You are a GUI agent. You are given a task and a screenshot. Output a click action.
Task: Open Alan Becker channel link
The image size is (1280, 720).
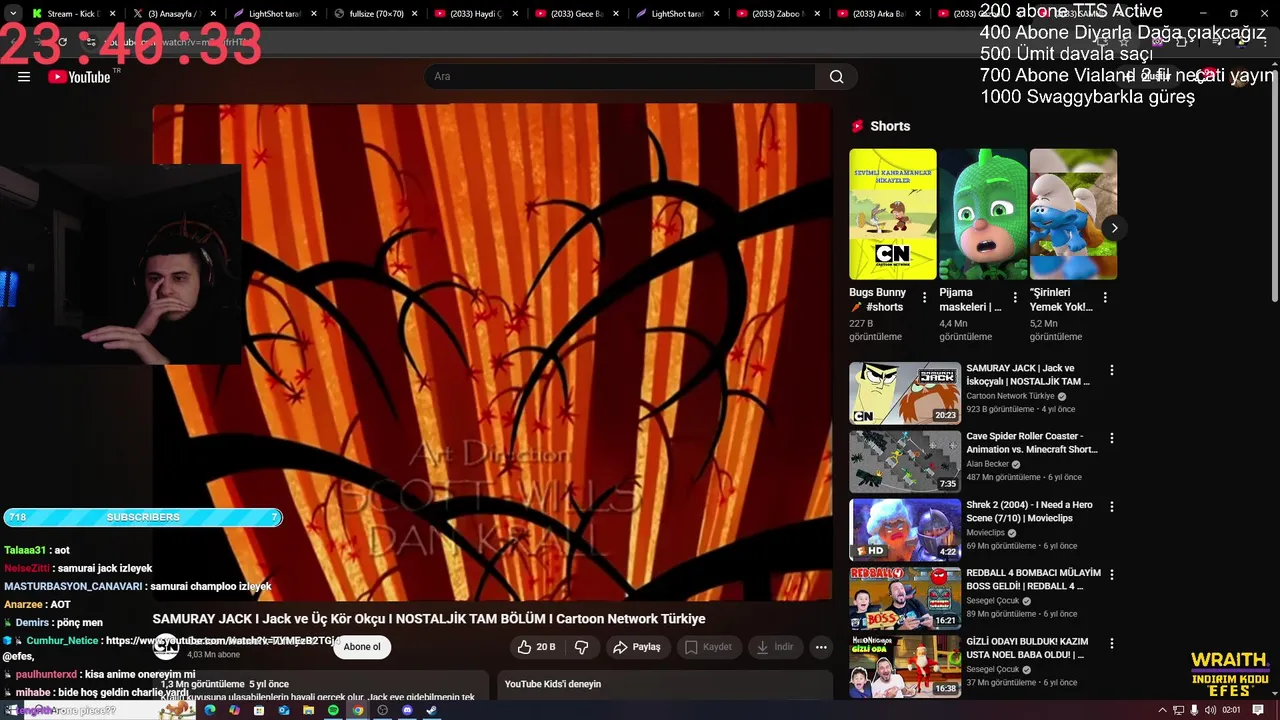point(987,464)
